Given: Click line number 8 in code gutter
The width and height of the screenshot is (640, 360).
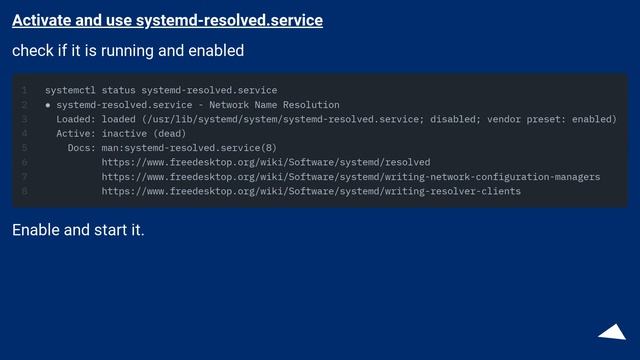Looking at the screenshot, I should point(24,191).
